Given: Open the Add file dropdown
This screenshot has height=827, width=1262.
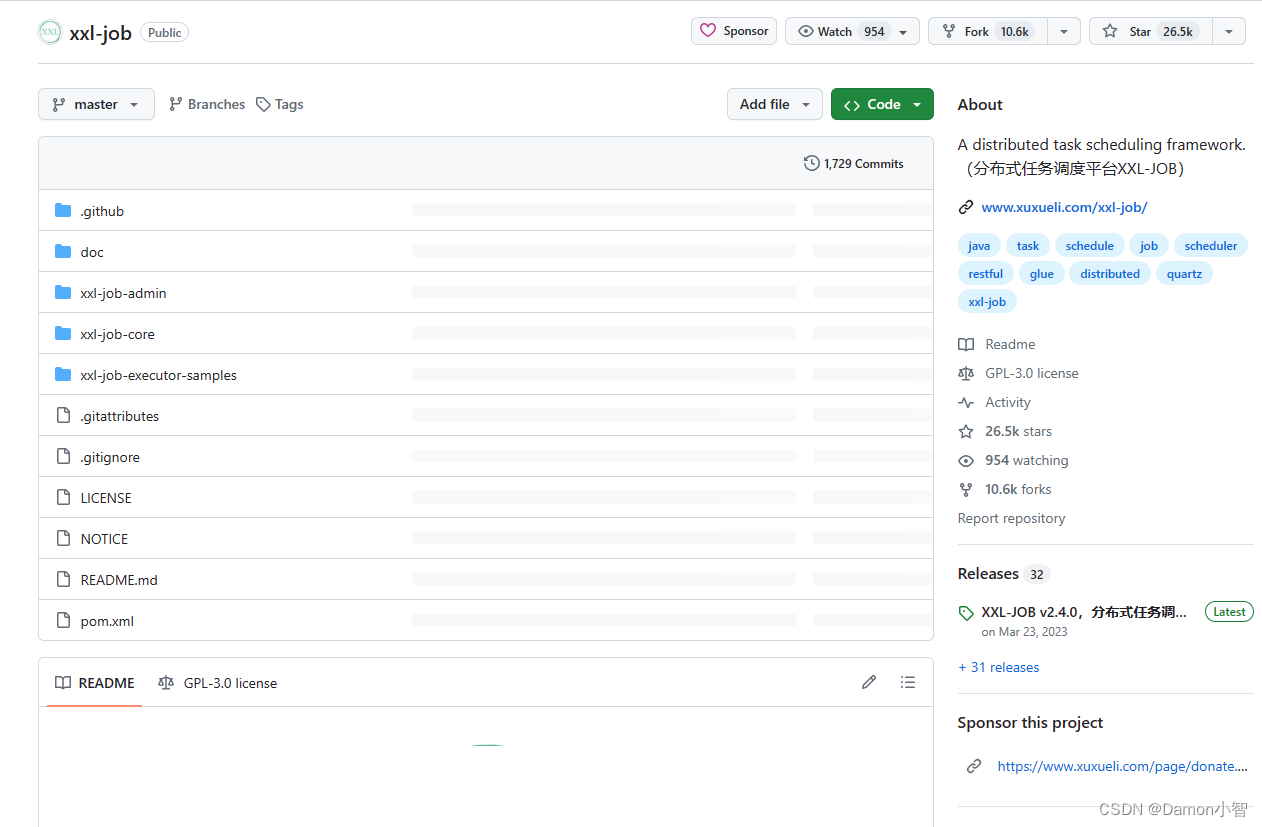Looking at the screenshot, I should point(775,104).
